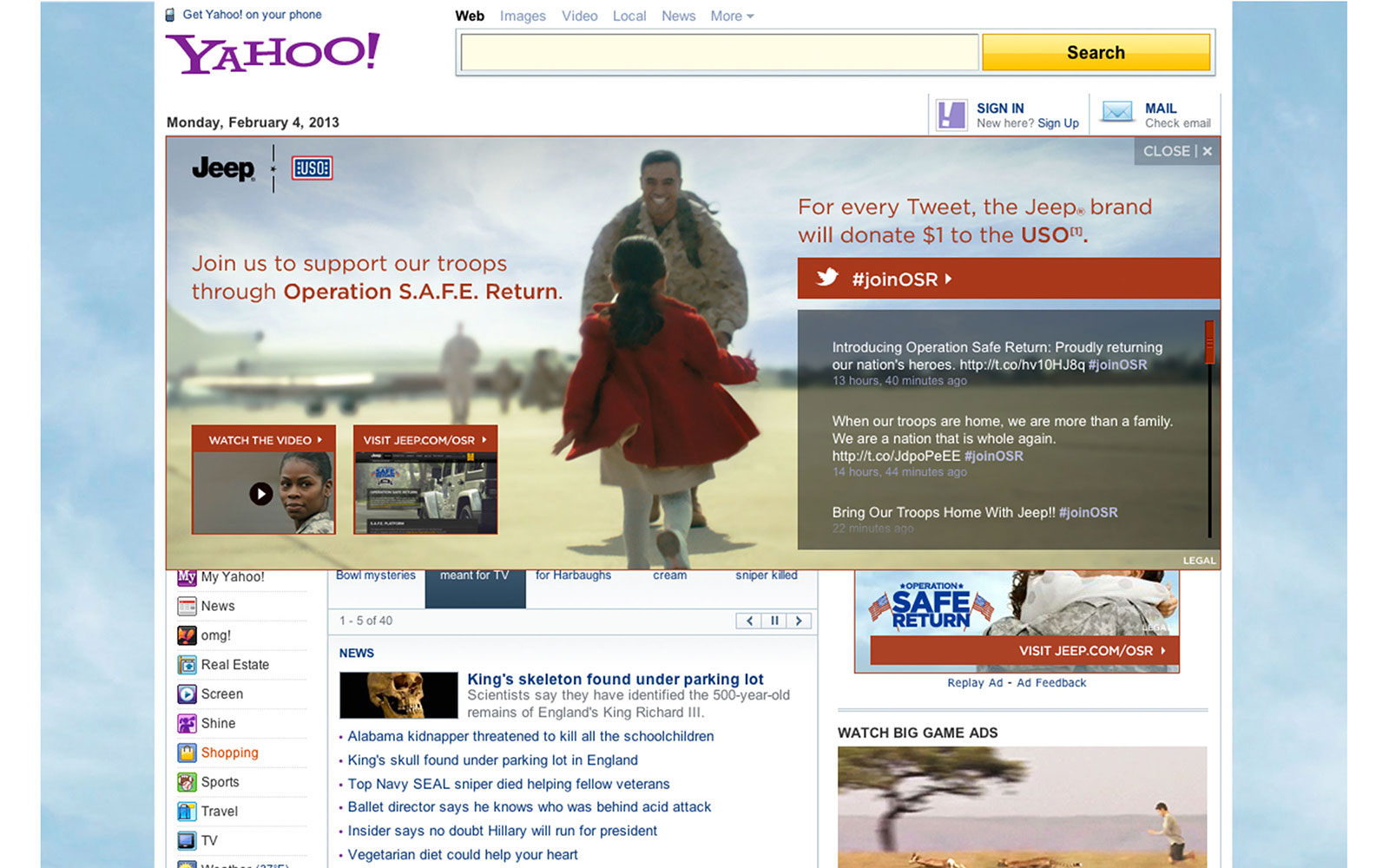The width and height of the screenshot is (1389, 868).
Task: Expand the More search options dropdown
Action: point(732,16)
